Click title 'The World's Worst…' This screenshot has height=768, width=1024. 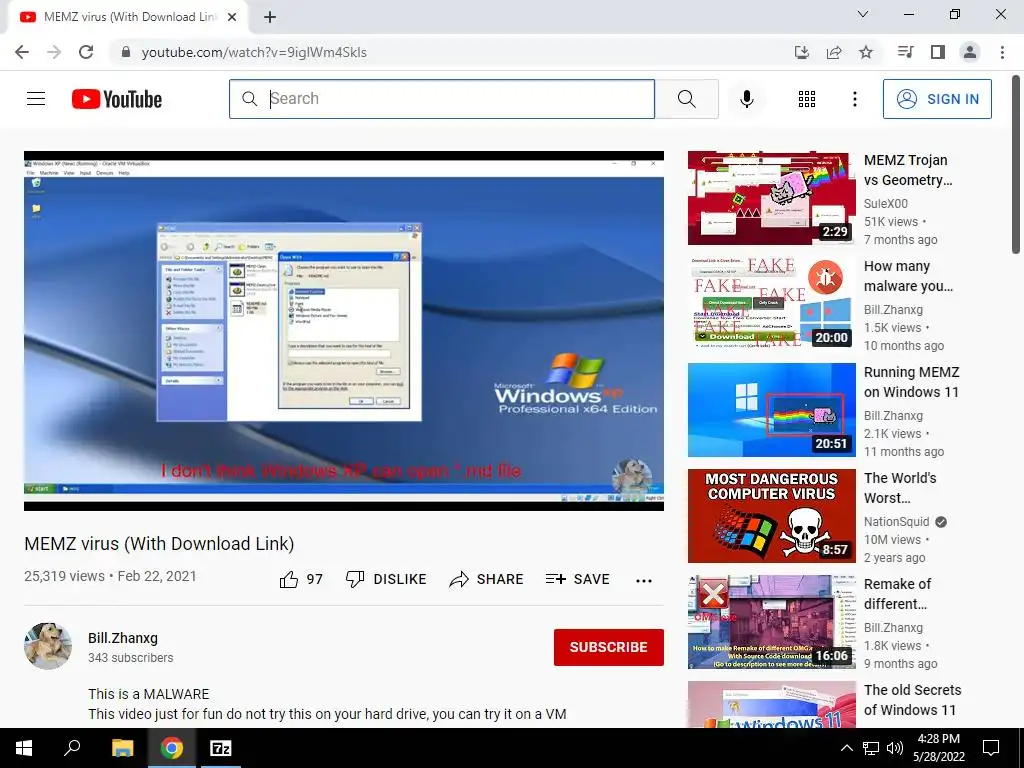900,488
